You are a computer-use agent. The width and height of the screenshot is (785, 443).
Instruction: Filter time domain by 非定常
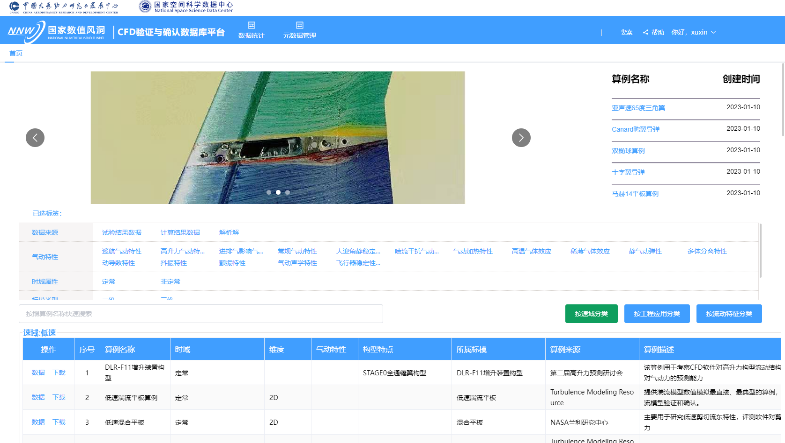pyautogui.click(x=170, y=281)
